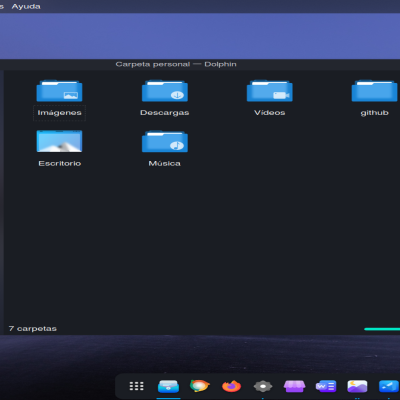Select the Música folder icon
This screenshot has height=400, width=400.
pos(165,141)
